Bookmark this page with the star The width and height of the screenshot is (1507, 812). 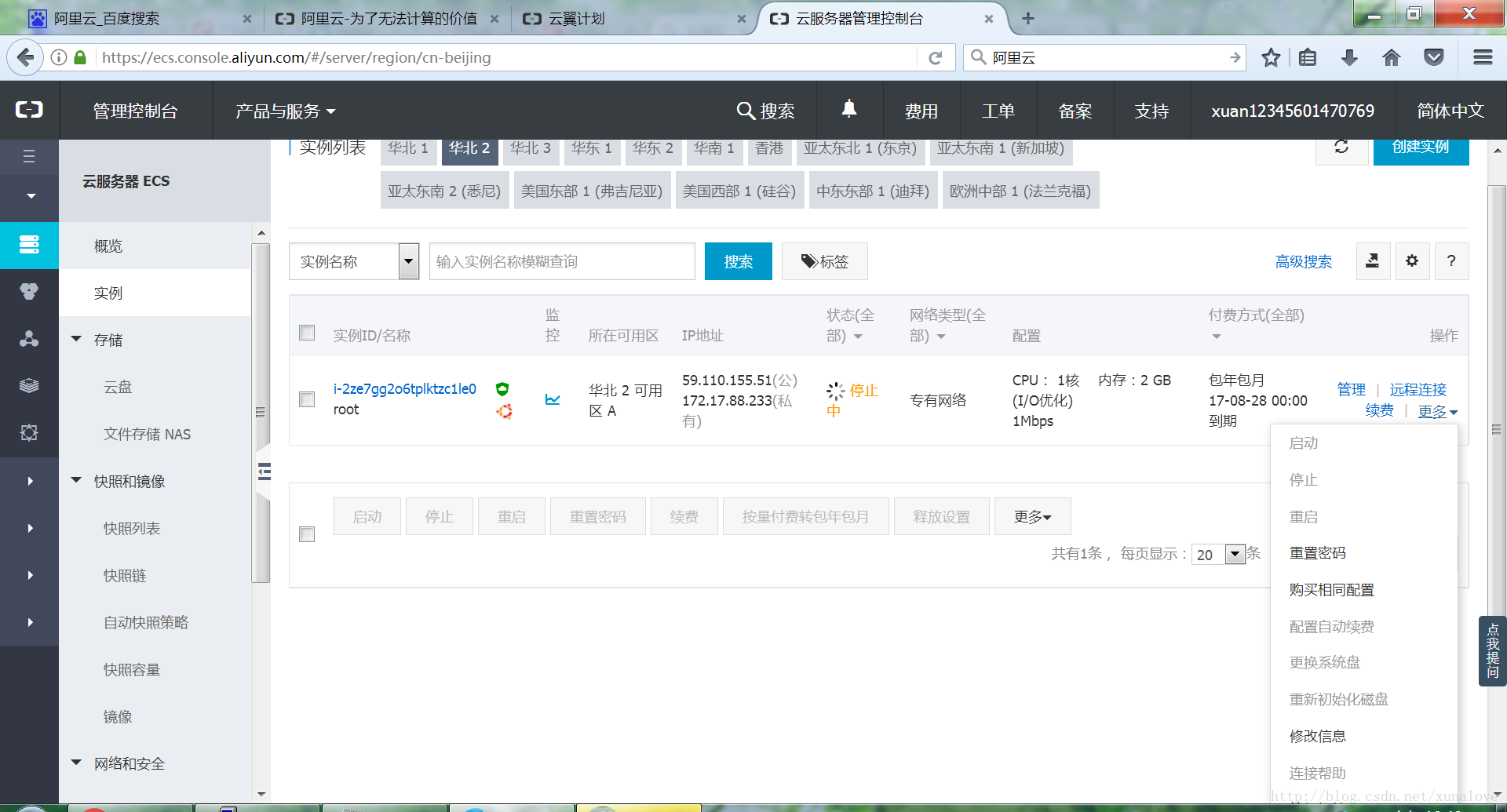[1271, 57]
